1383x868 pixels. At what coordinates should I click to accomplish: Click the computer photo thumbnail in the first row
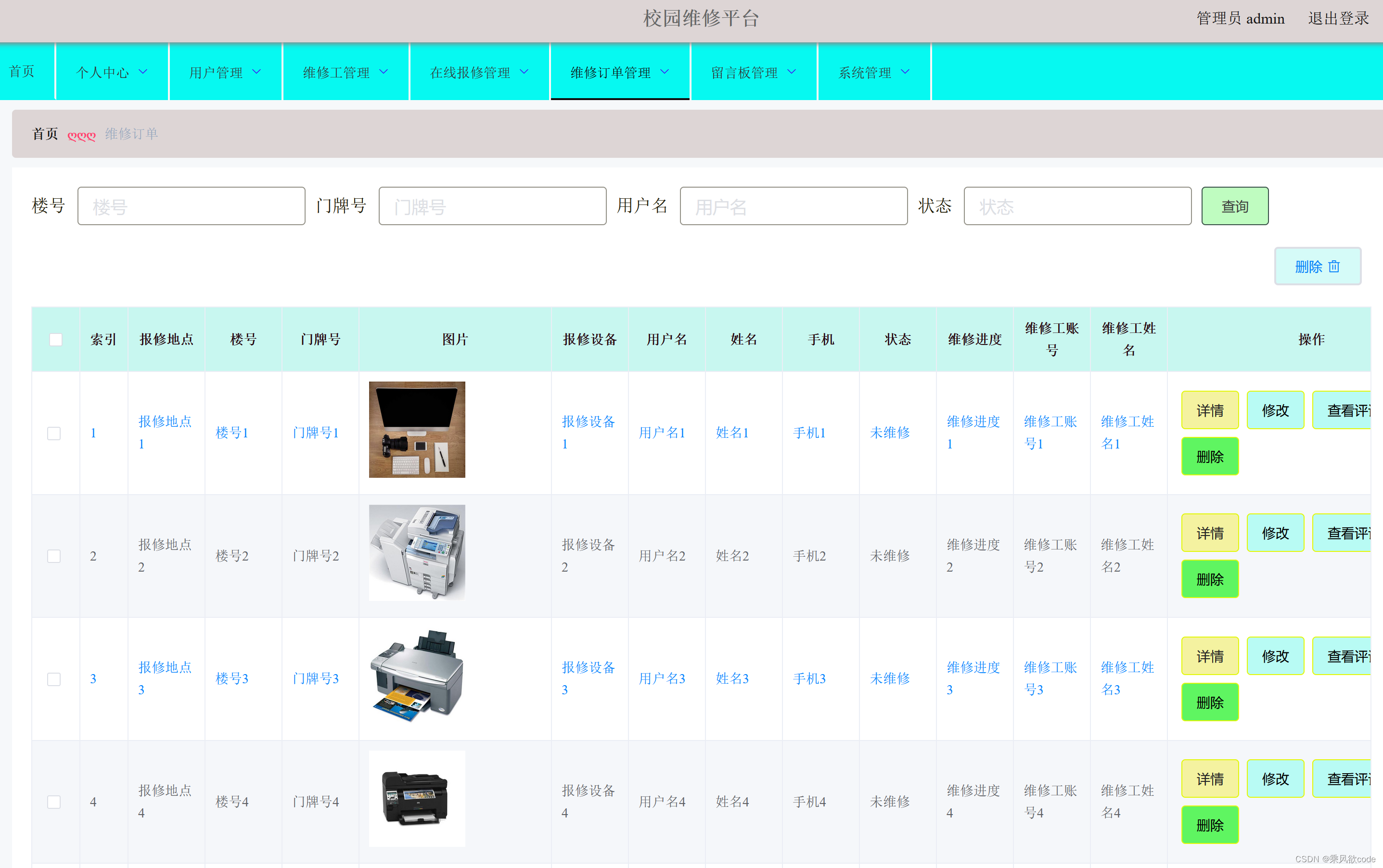coord(416,429)
